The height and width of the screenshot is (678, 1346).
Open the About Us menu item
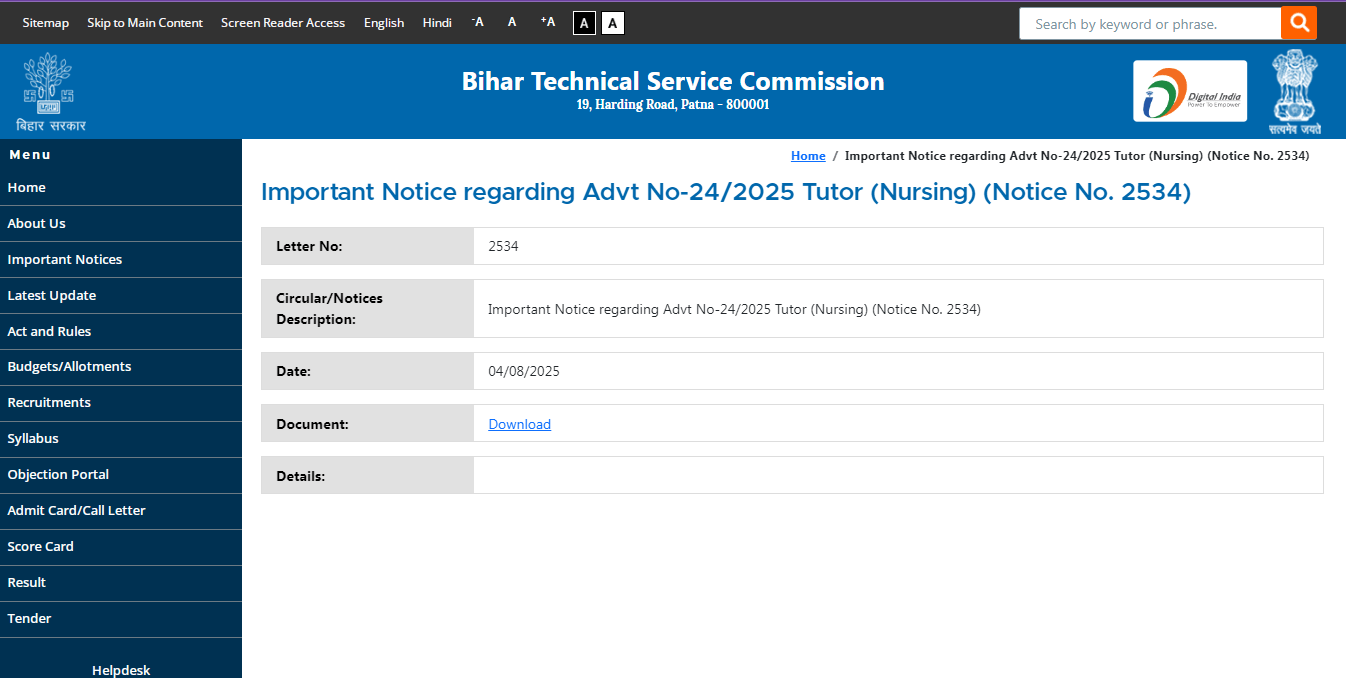click(36, 223)
